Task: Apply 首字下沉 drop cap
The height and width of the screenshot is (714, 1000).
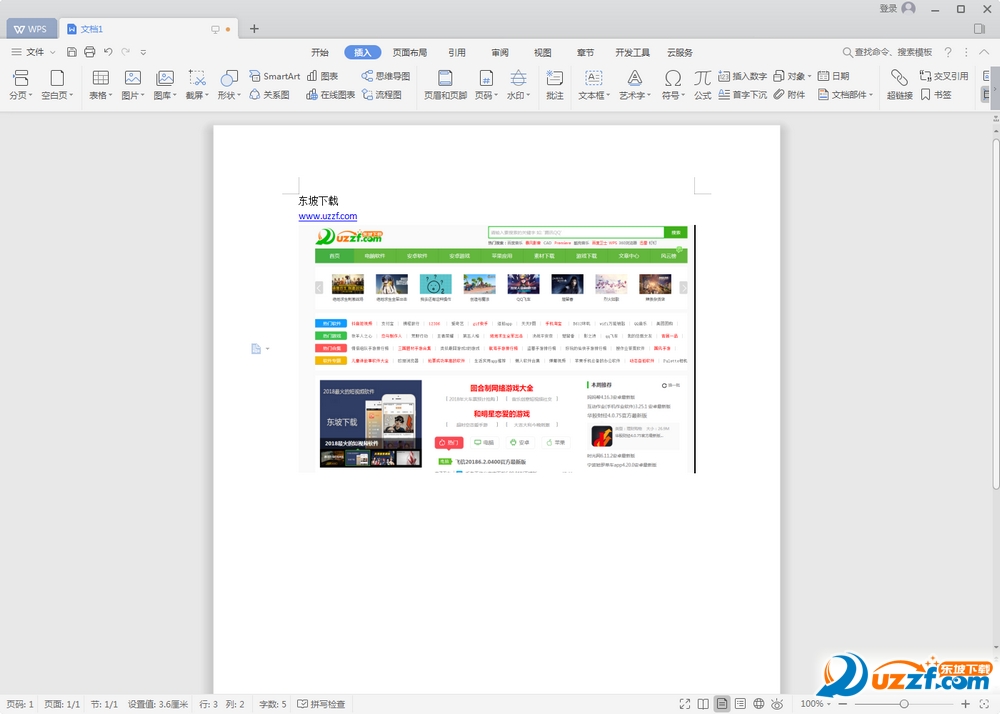Action: click(x=742, y=94)
